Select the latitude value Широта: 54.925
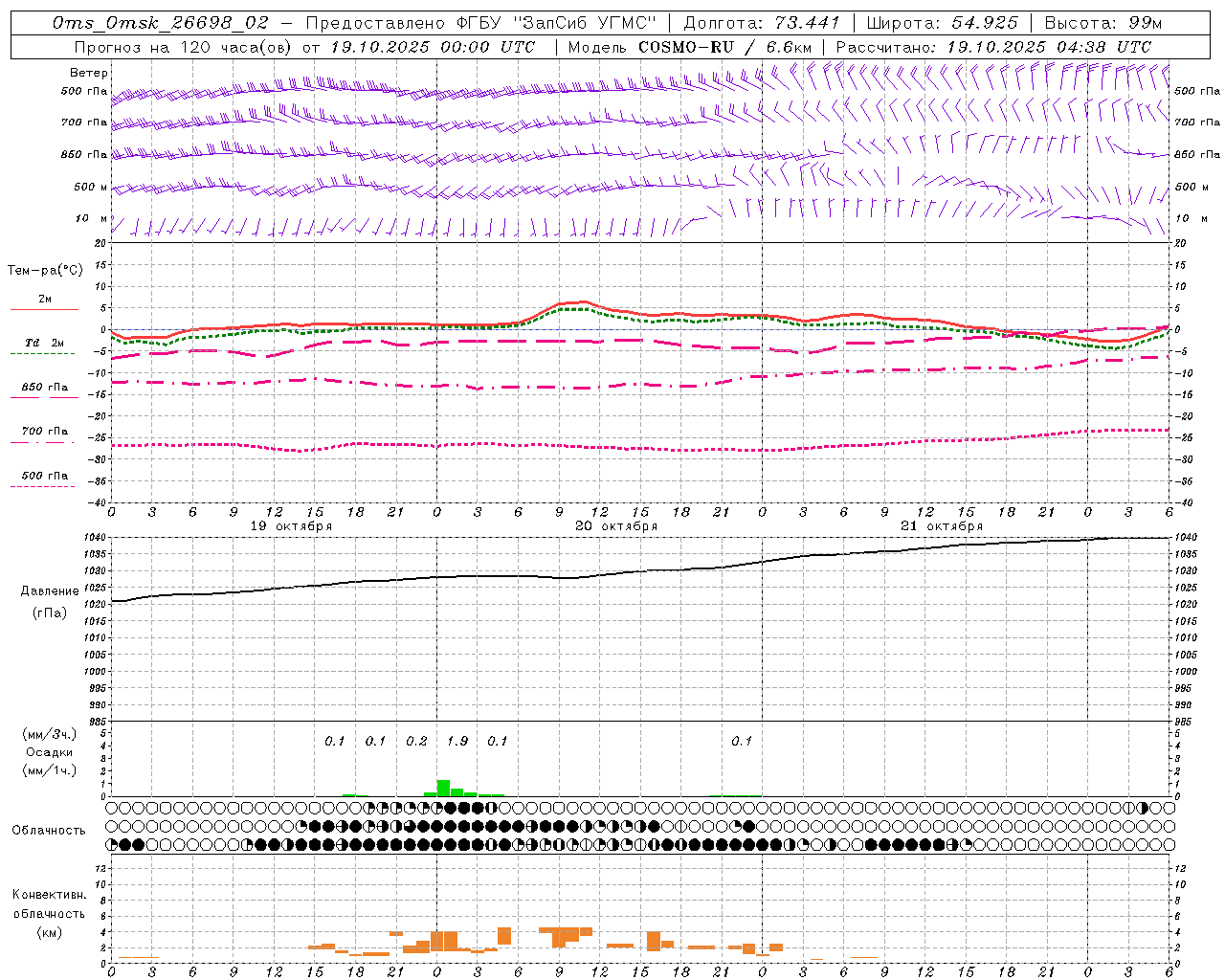Screen dimensions: 1225x980 click(x=942, y=23)
